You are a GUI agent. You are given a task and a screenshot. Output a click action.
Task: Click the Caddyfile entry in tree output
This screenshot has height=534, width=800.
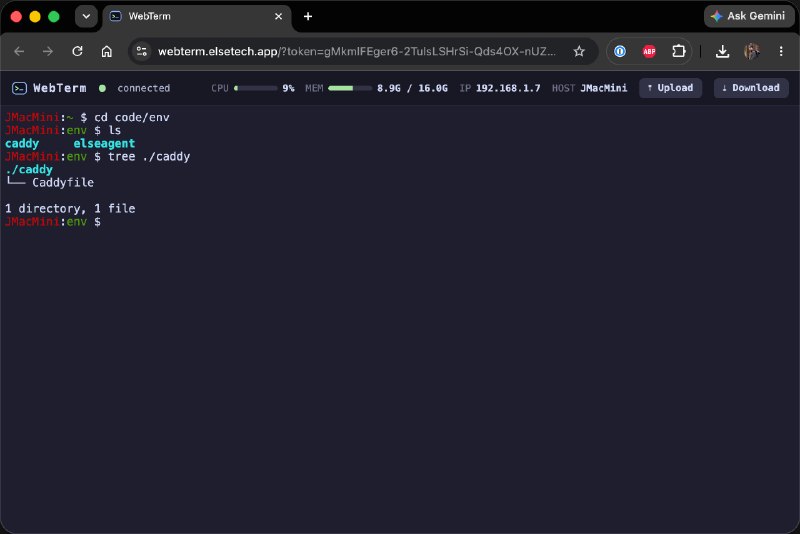point(63,183)
